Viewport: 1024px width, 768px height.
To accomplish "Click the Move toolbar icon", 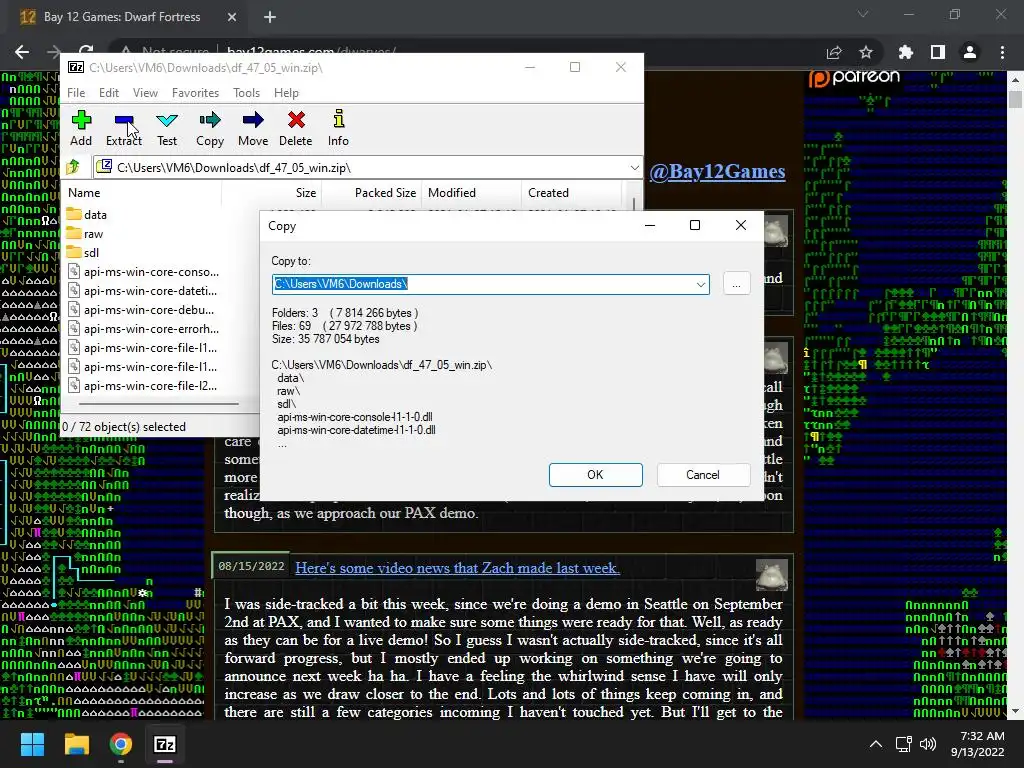I will tap(253, 128).
